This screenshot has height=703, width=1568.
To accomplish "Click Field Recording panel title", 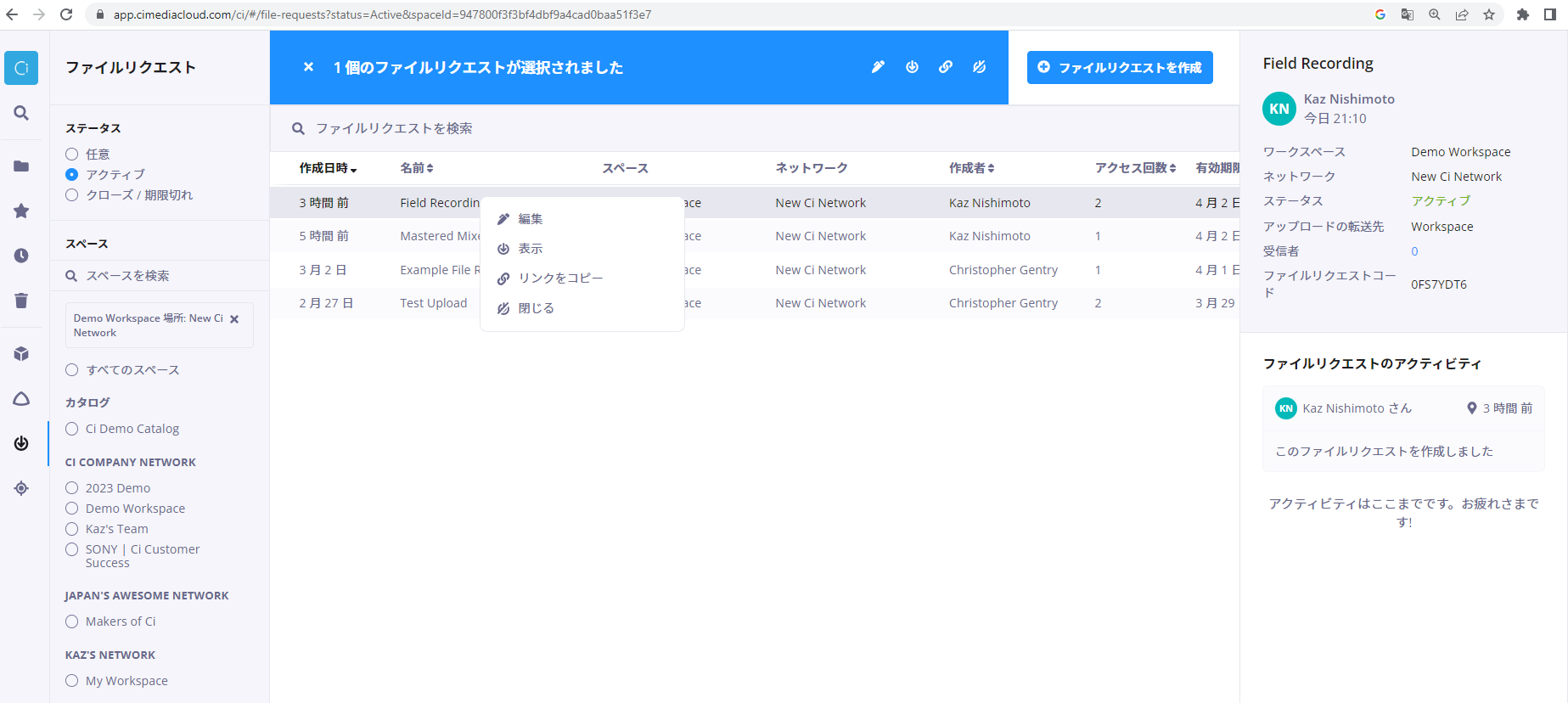I will tap(1318, 64).
